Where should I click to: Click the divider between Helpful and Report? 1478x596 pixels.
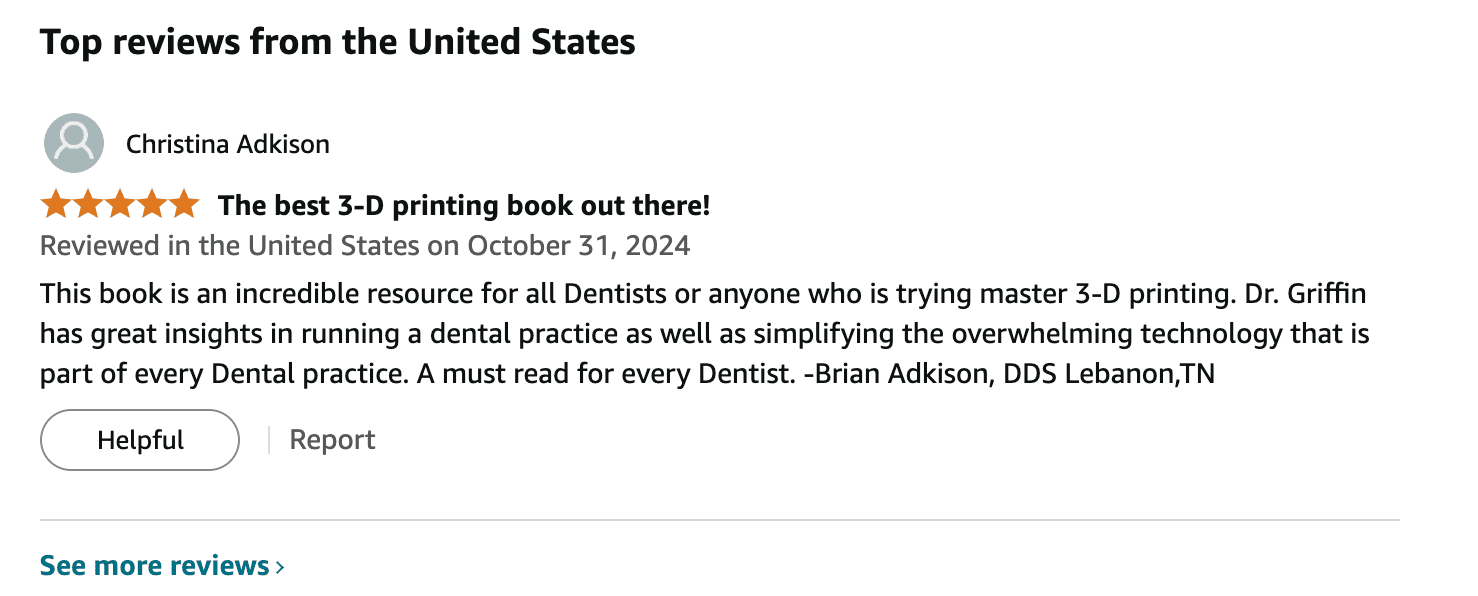pos(269,440)
